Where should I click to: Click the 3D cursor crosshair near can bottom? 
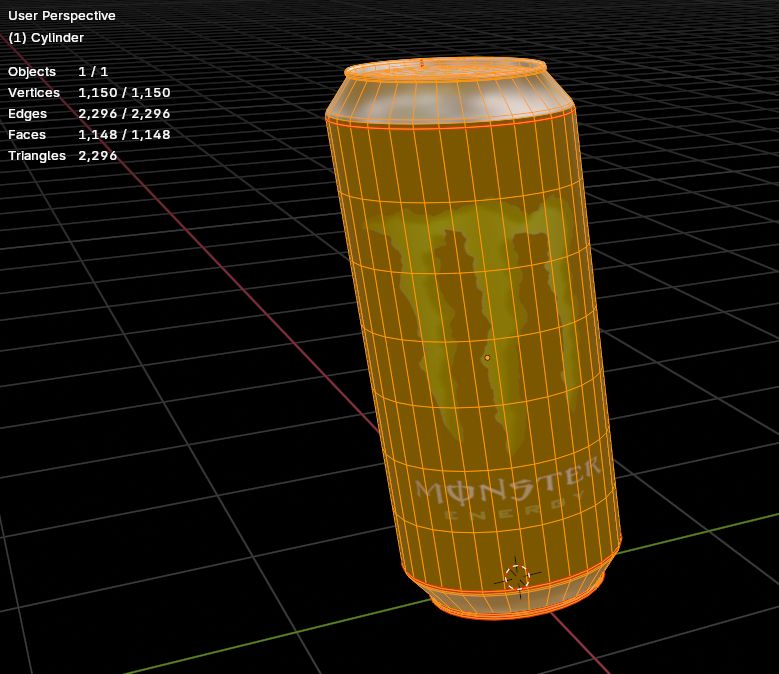pyautogui.click(x=517, y=578)
